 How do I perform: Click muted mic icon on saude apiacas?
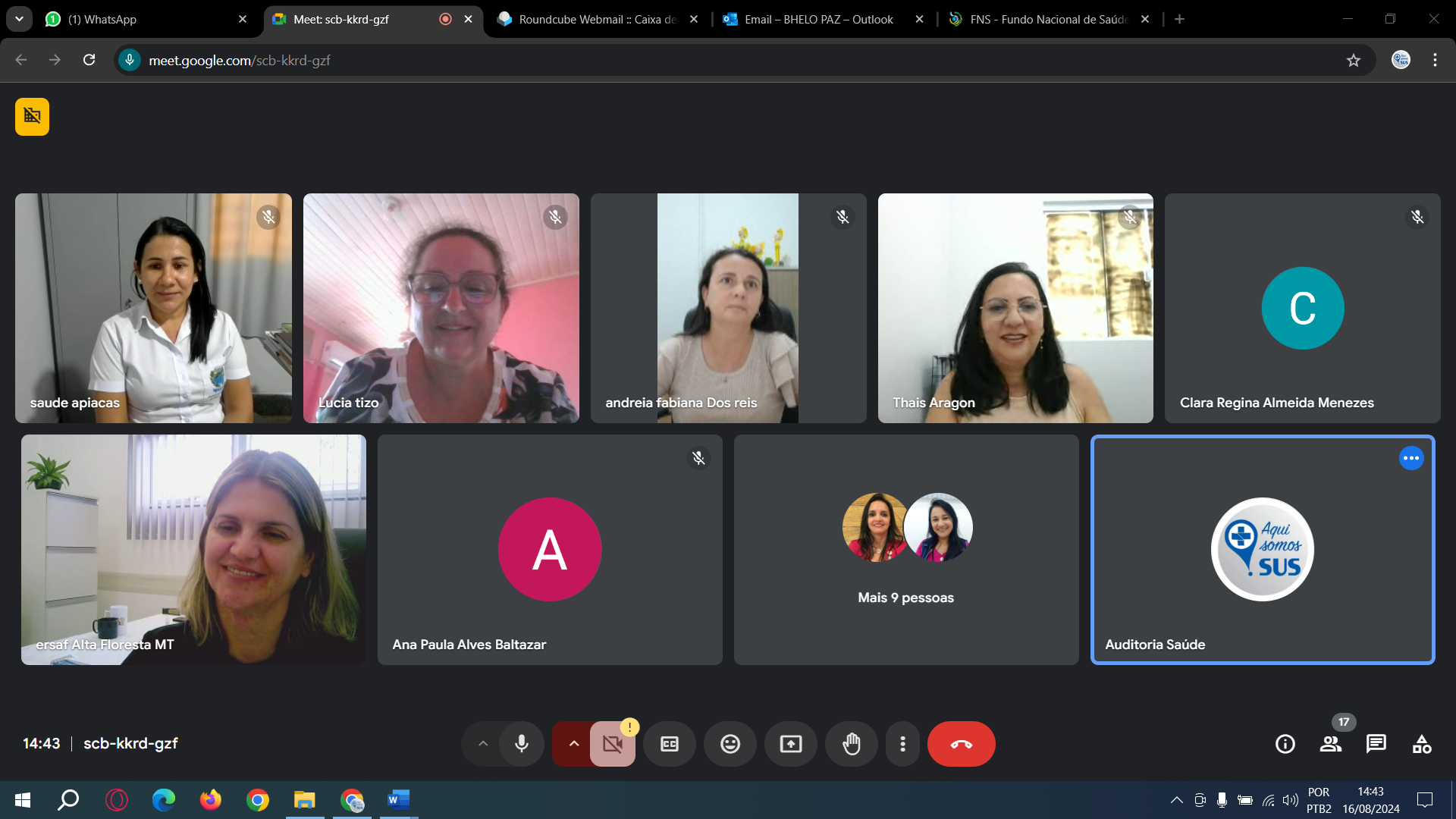[x=268, y=217]
